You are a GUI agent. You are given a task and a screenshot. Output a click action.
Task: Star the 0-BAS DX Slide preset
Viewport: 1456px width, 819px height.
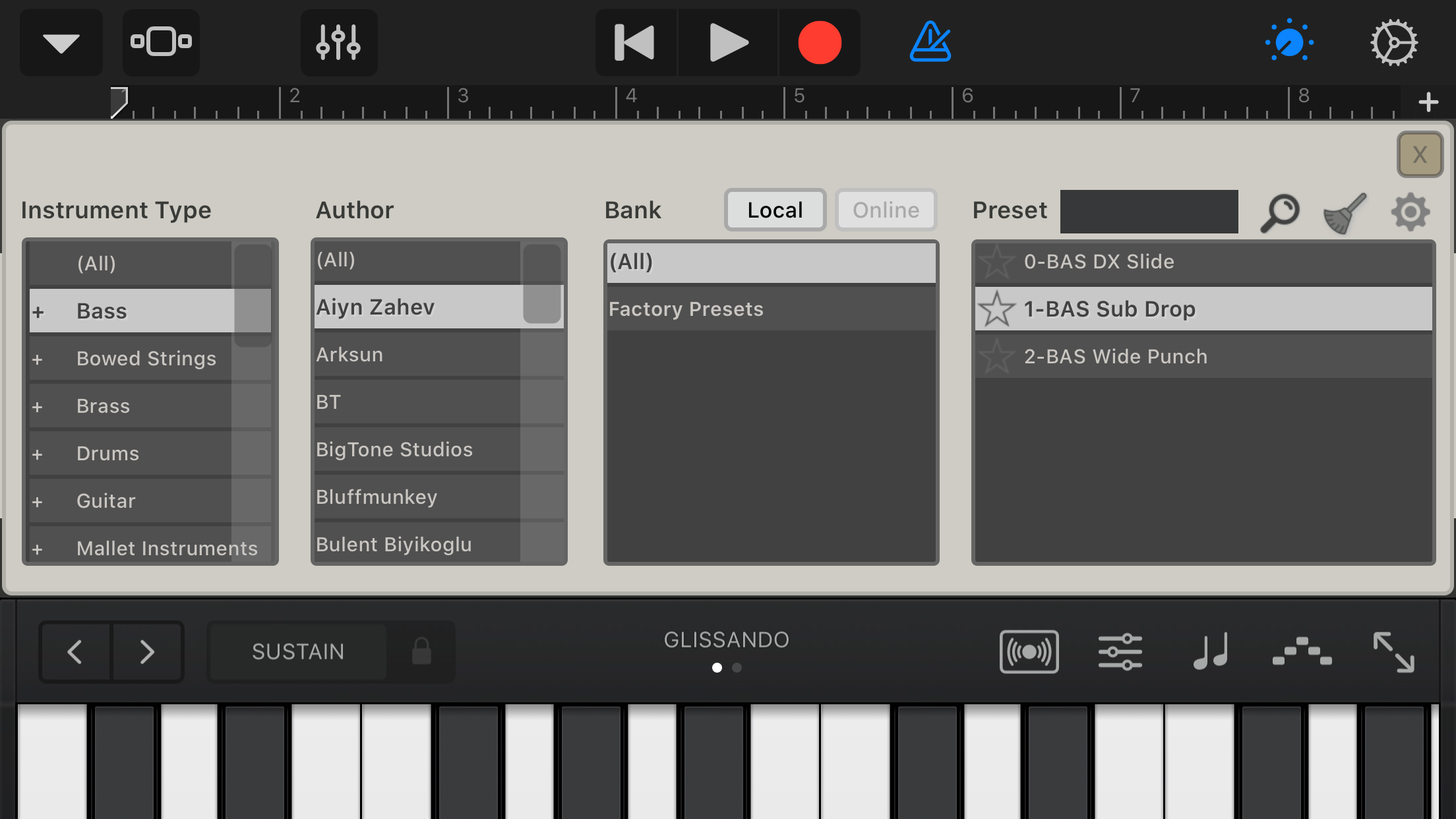pos(996,262)
